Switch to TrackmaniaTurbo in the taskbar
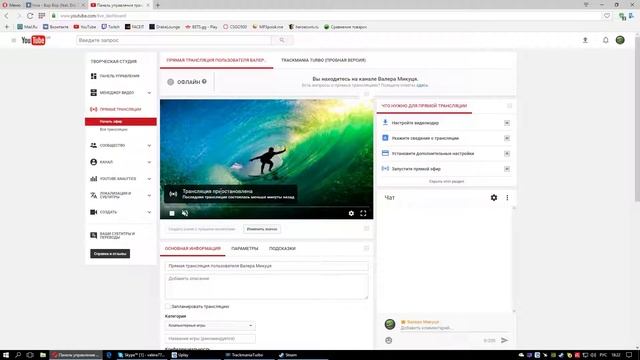 pos(244,355)
